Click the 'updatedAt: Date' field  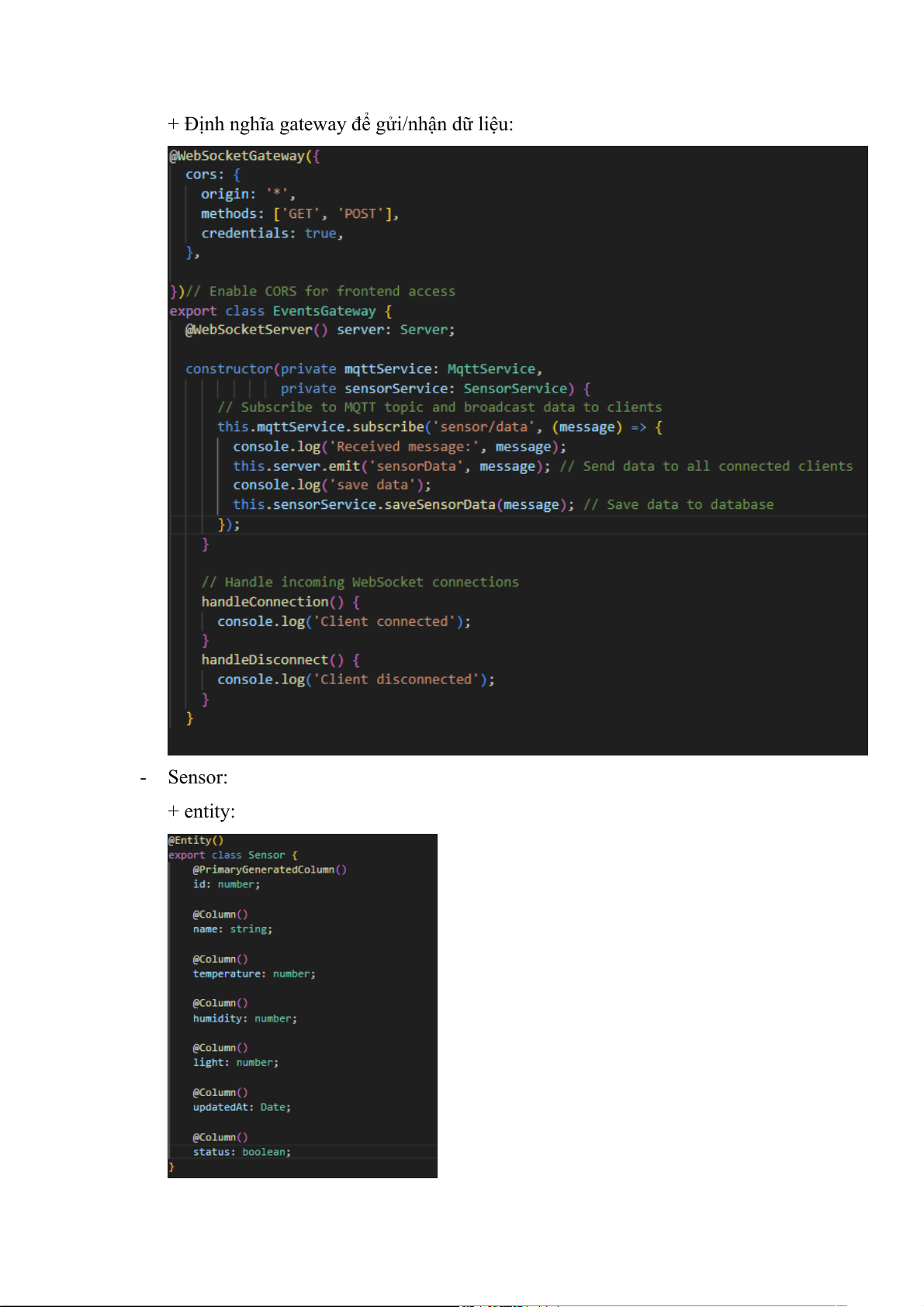pos(241,1108)
